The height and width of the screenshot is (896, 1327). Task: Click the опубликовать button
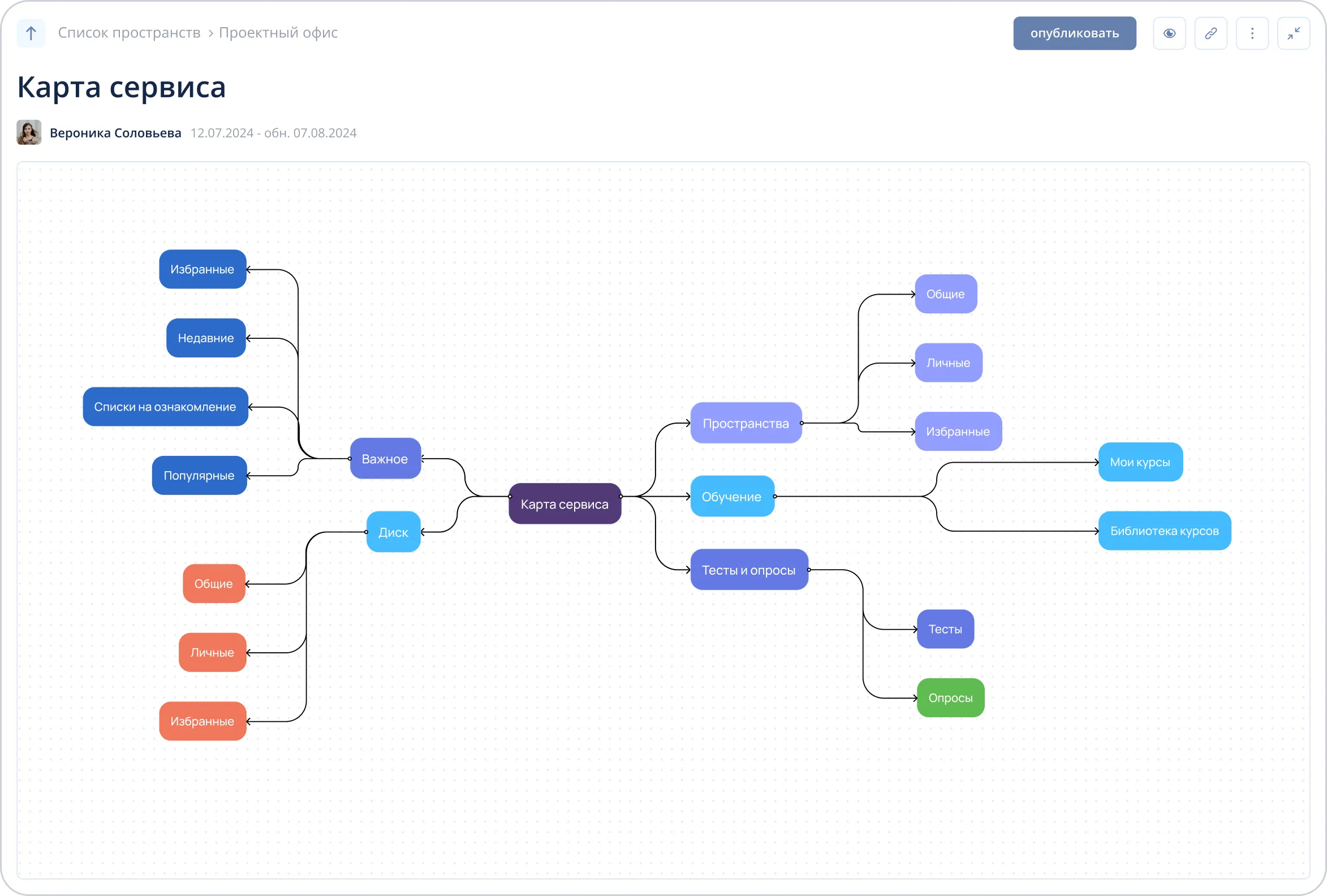click(x=1074, y=33)
